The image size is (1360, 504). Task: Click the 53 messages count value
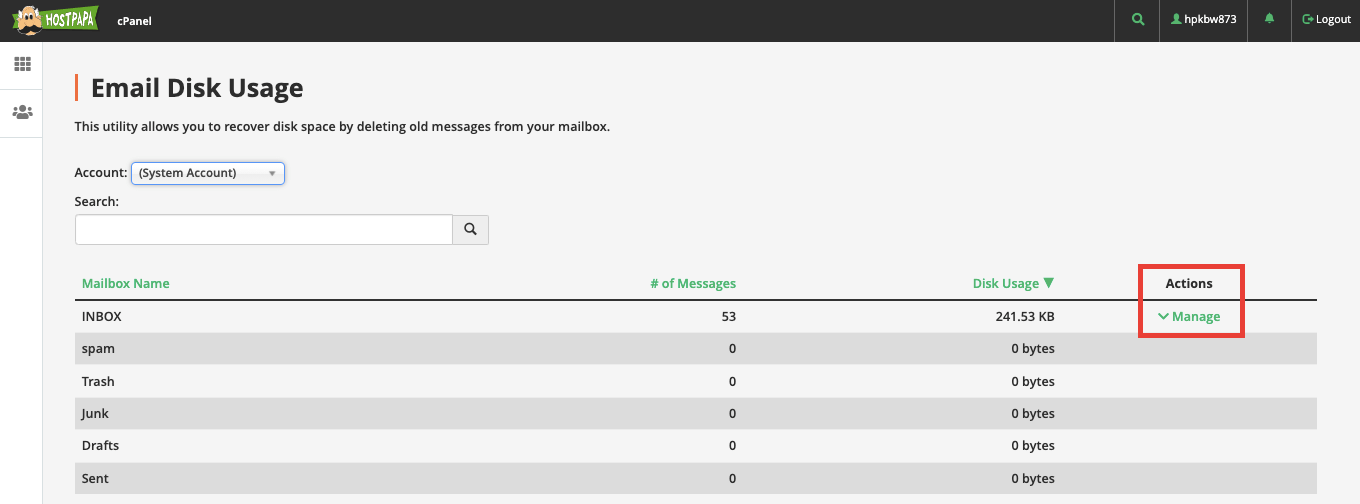(729, 316)
